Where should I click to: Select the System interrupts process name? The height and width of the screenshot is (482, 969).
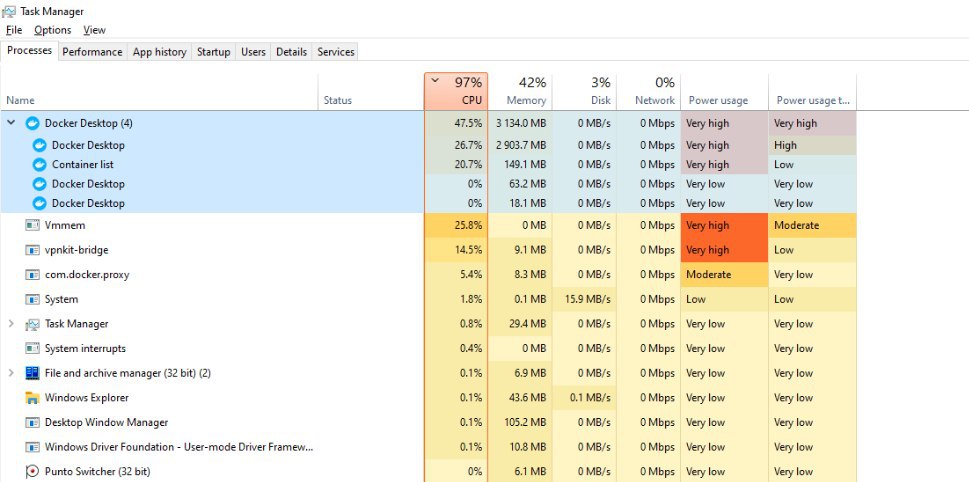click(85, 349)
